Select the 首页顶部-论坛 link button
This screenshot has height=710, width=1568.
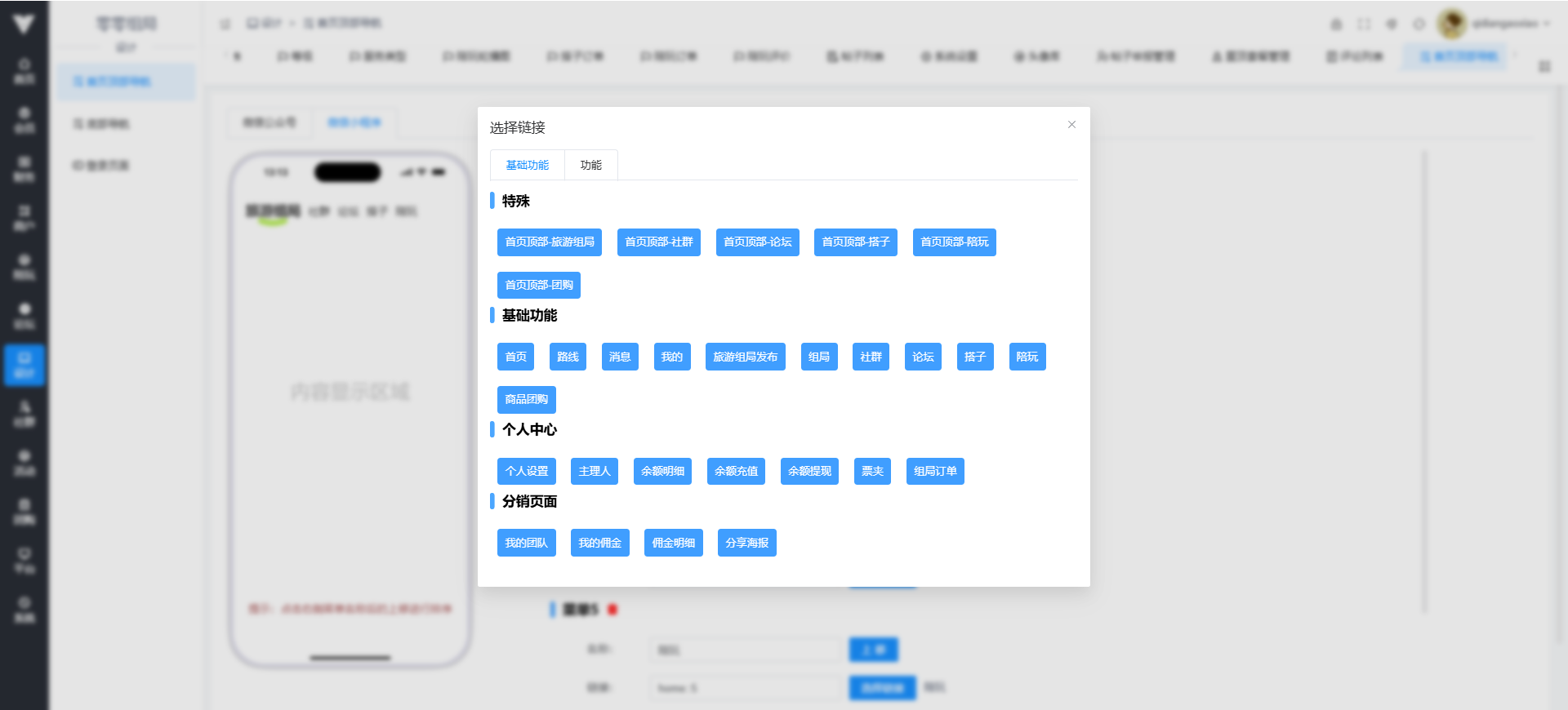[x=757, y=242]
